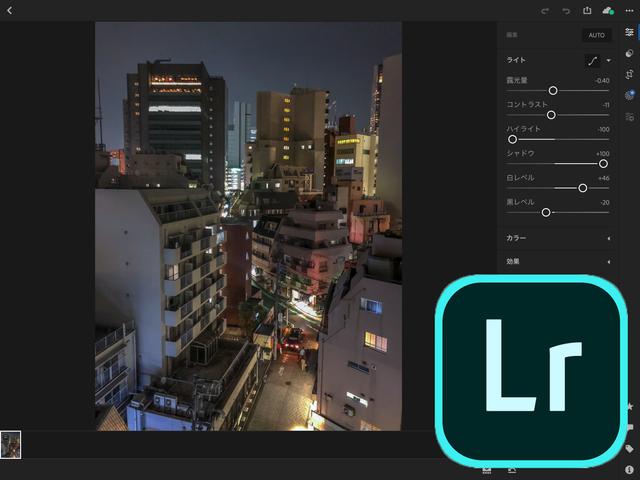Click the コントラスト label
The image size is (640, 480).
click(x=527, y=104)
